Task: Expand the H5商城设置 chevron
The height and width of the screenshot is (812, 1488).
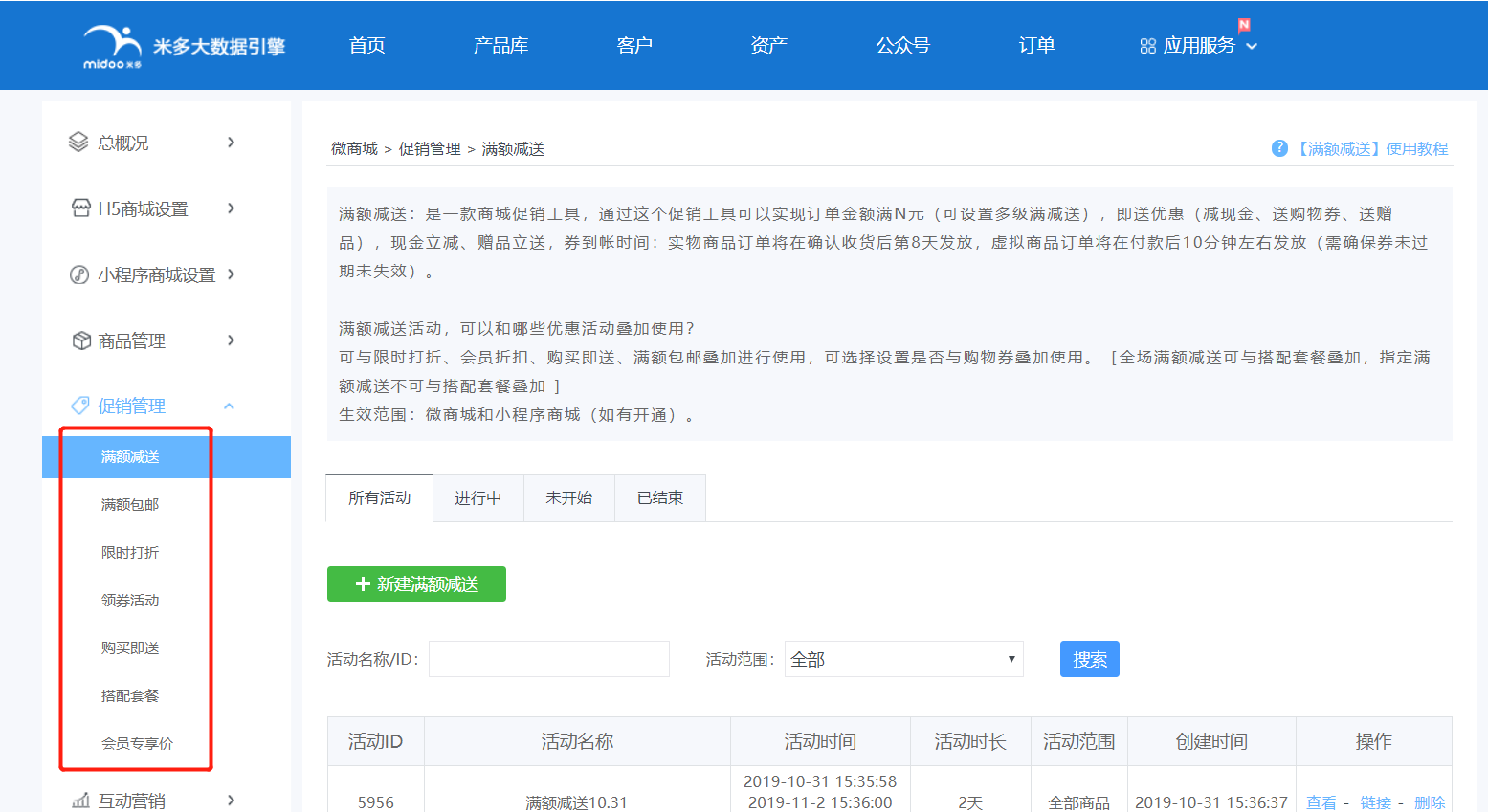Action: (231, 208)
